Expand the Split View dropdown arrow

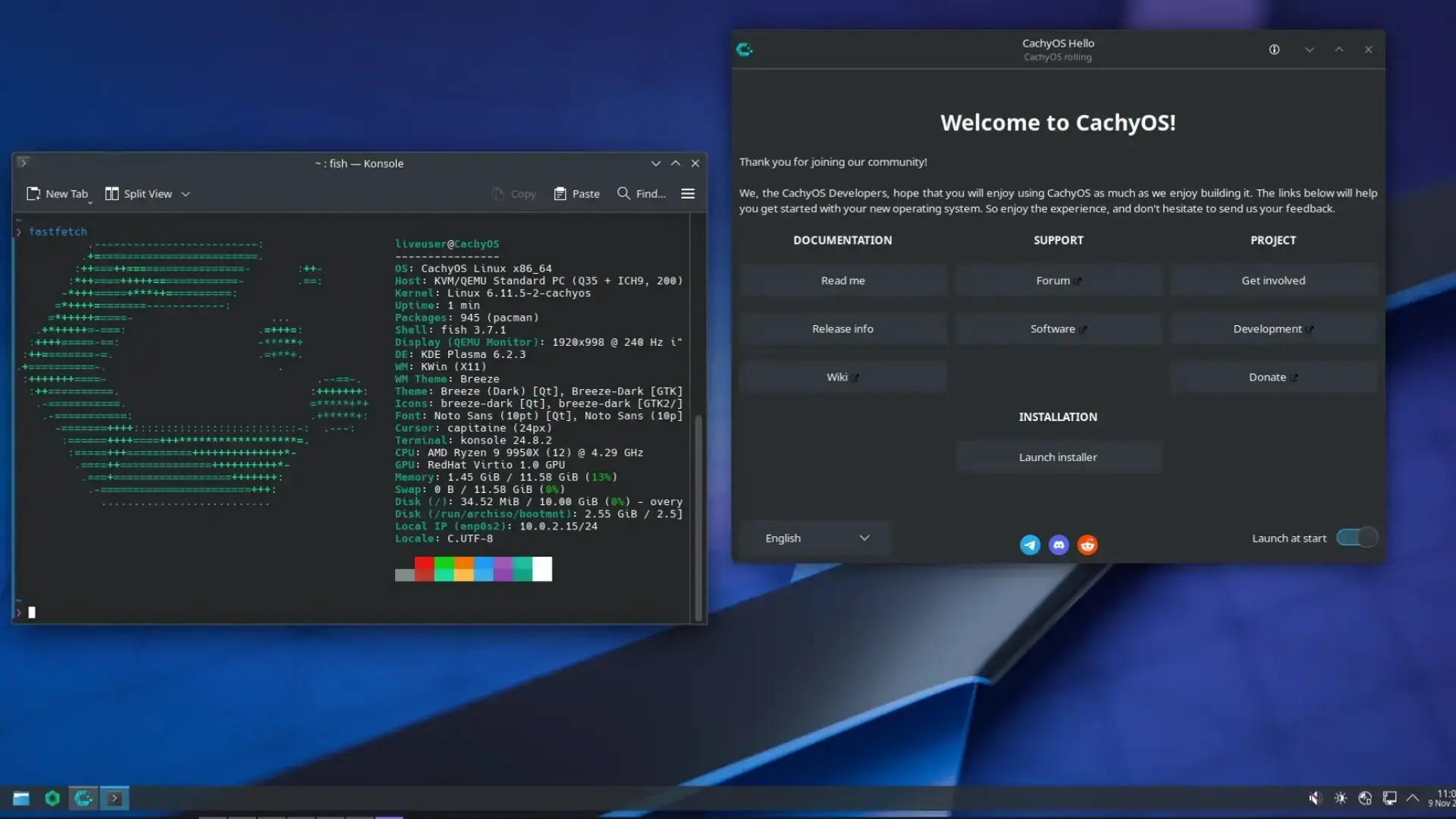coord(186,194)
